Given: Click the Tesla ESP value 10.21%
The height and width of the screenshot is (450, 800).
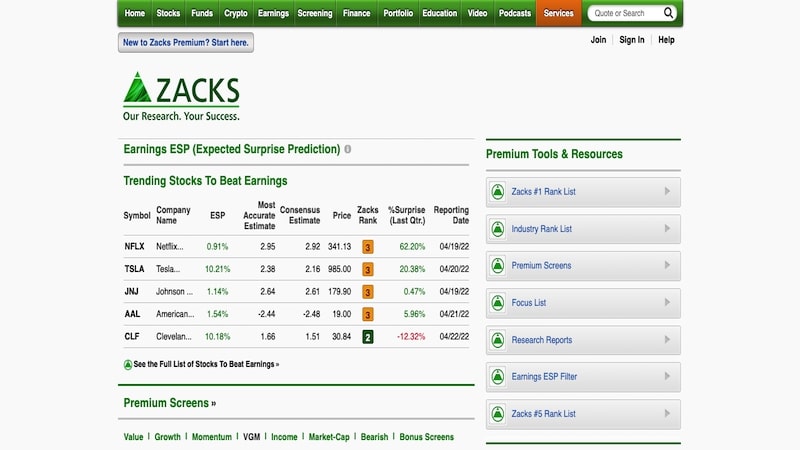Looking at the screenshot, I should [x=217, y=269].
